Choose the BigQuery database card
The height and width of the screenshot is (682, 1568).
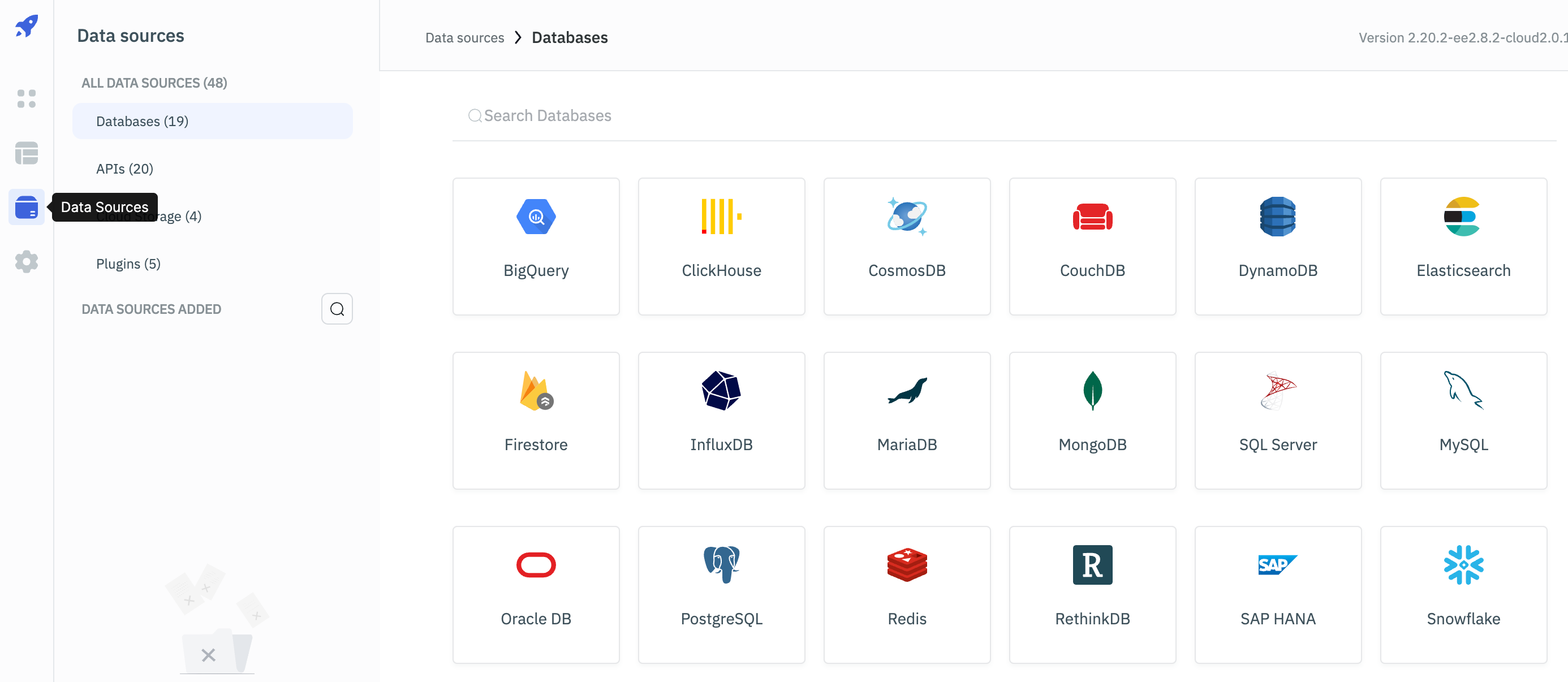point(536,247)
